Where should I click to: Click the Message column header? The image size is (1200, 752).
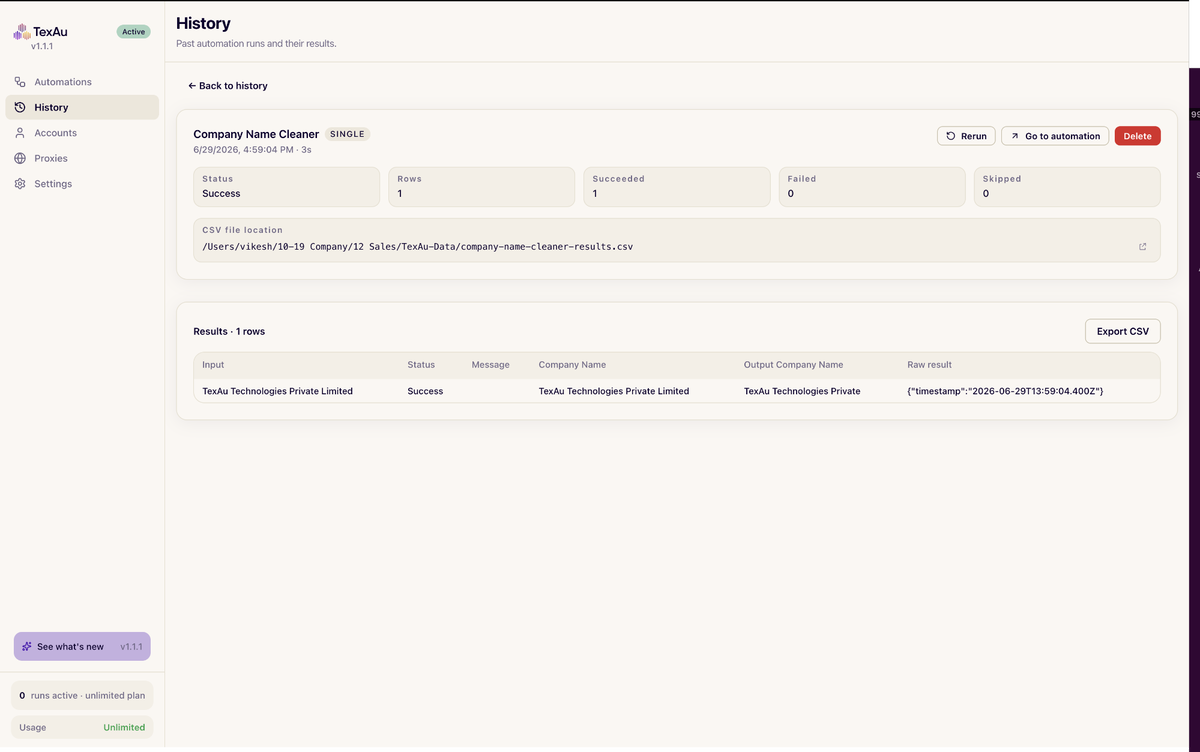pyautogui.click(x=491, y=365)
